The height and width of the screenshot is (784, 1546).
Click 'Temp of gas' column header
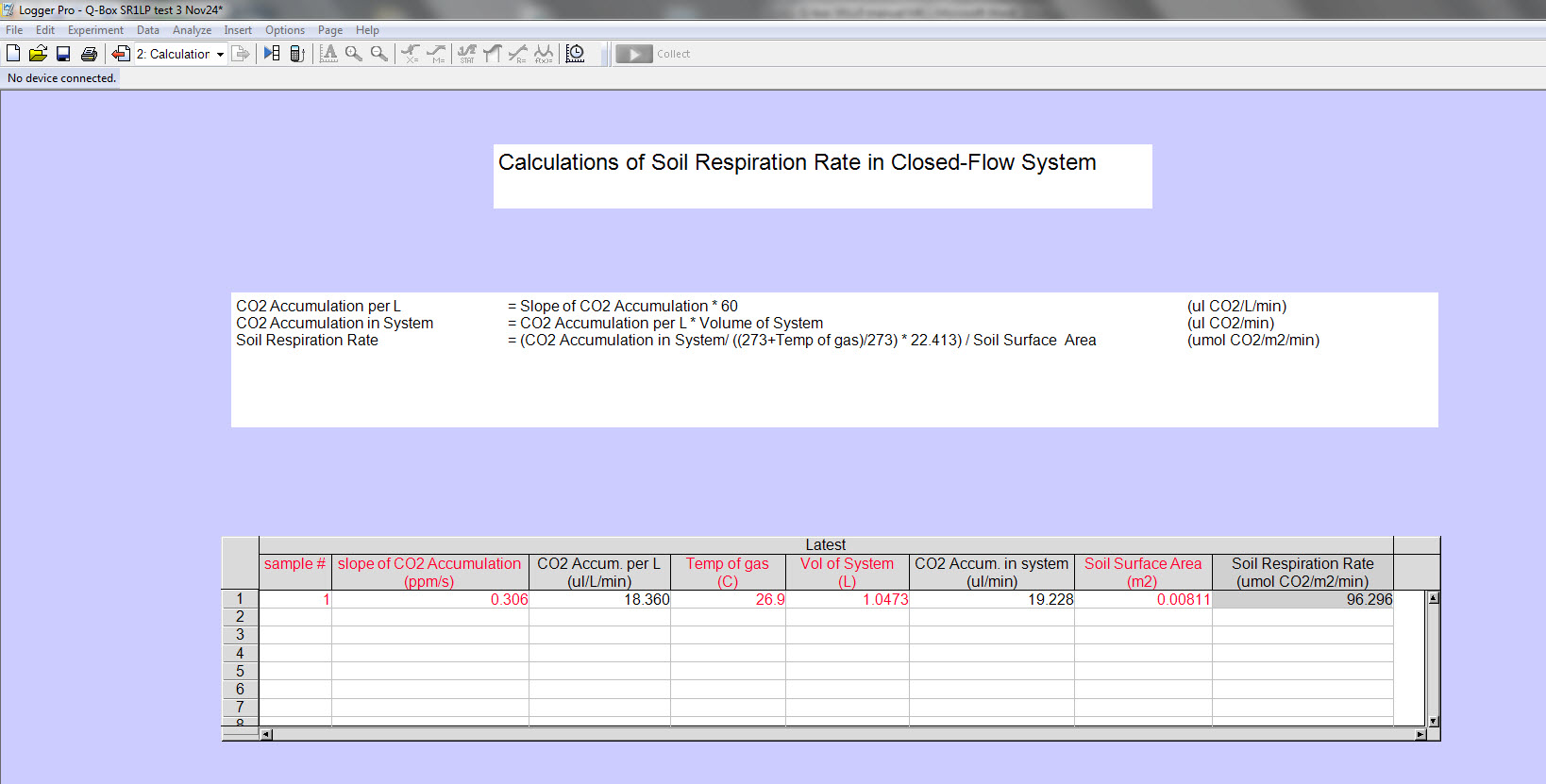click(x=728, y=572)
